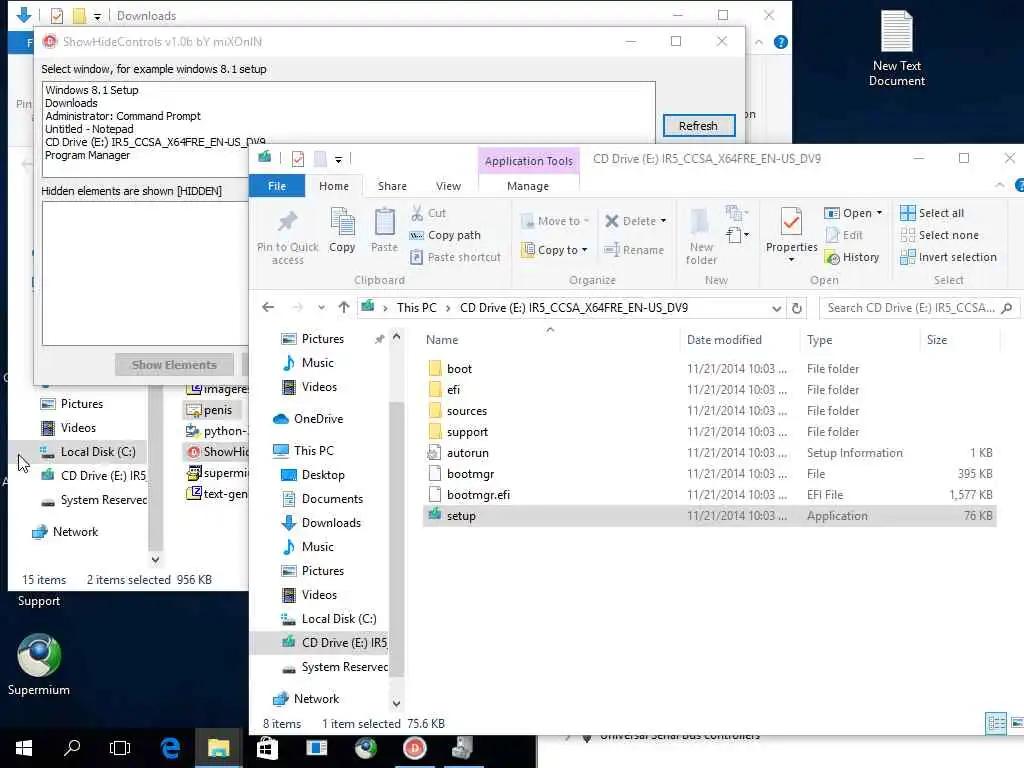Click the Refresh address bar icon
The width and height of the screenshot is (1024, 768).
click(796, 308)
